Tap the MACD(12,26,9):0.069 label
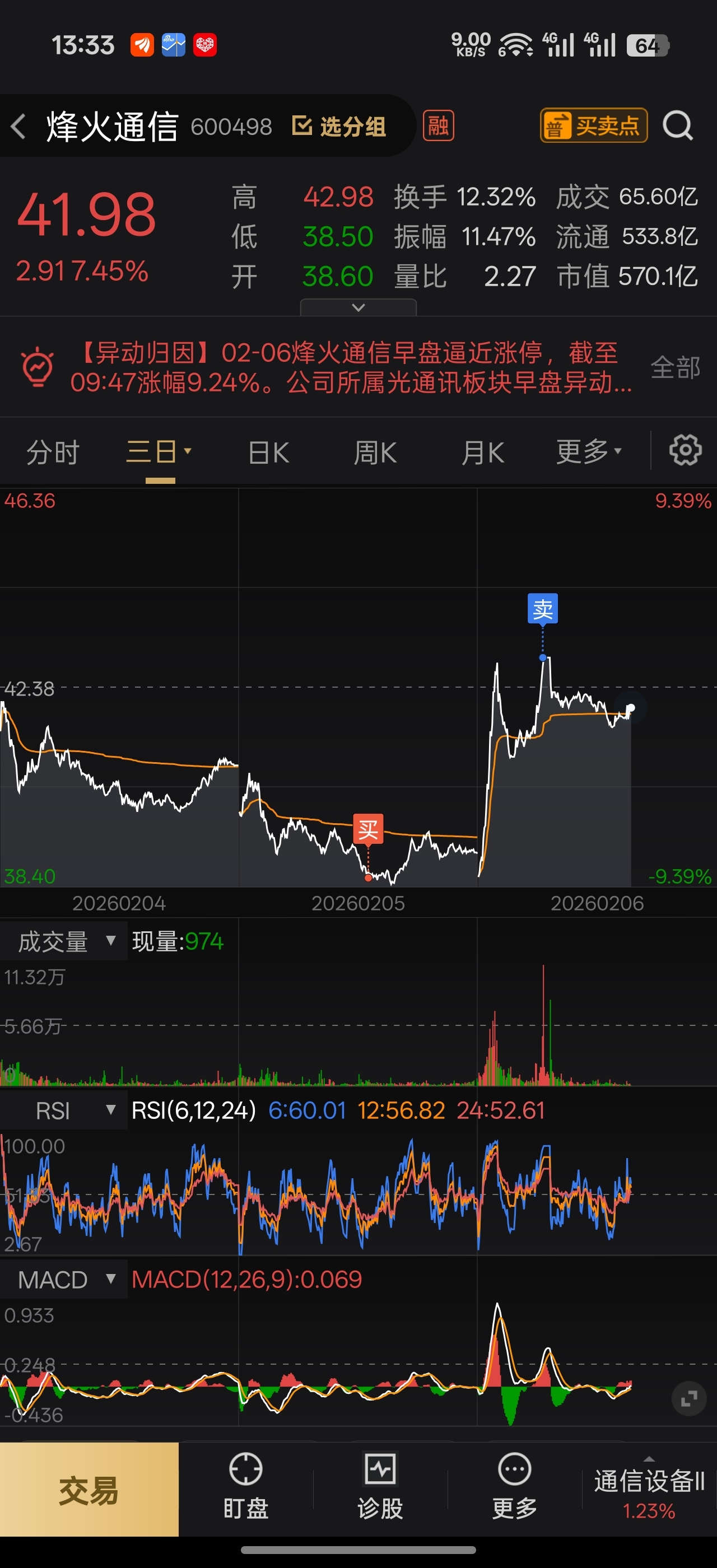Screen dimensions: 717x1568 coord(247,1280)
